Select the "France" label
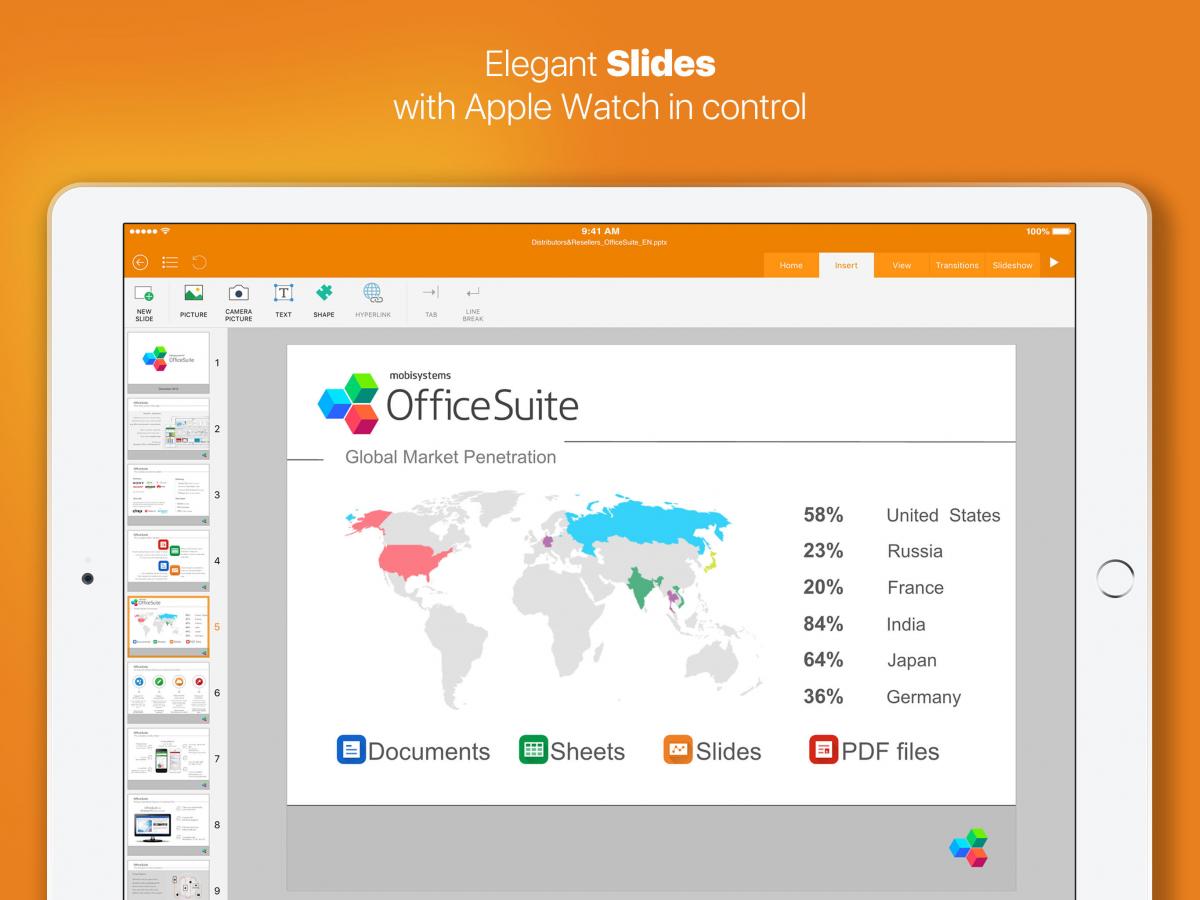The image size is (1200, 900). pos(915,588)
